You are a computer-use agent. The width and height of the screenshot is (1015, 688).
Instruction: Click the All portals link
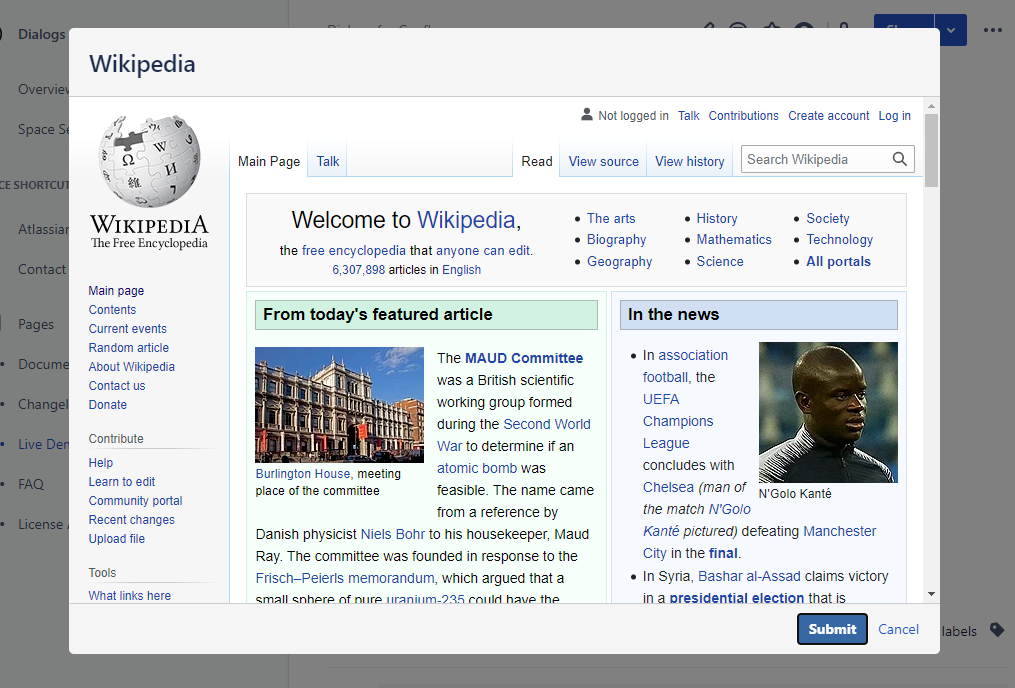(838, 261)
